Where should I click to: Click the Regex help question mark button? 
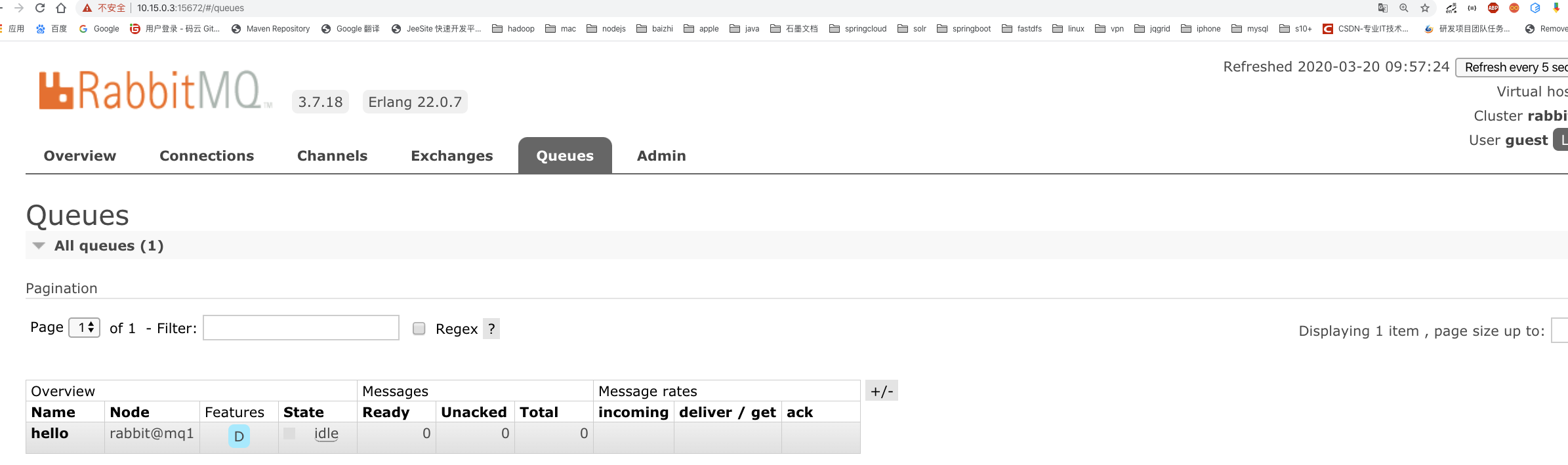click(491, 329)
